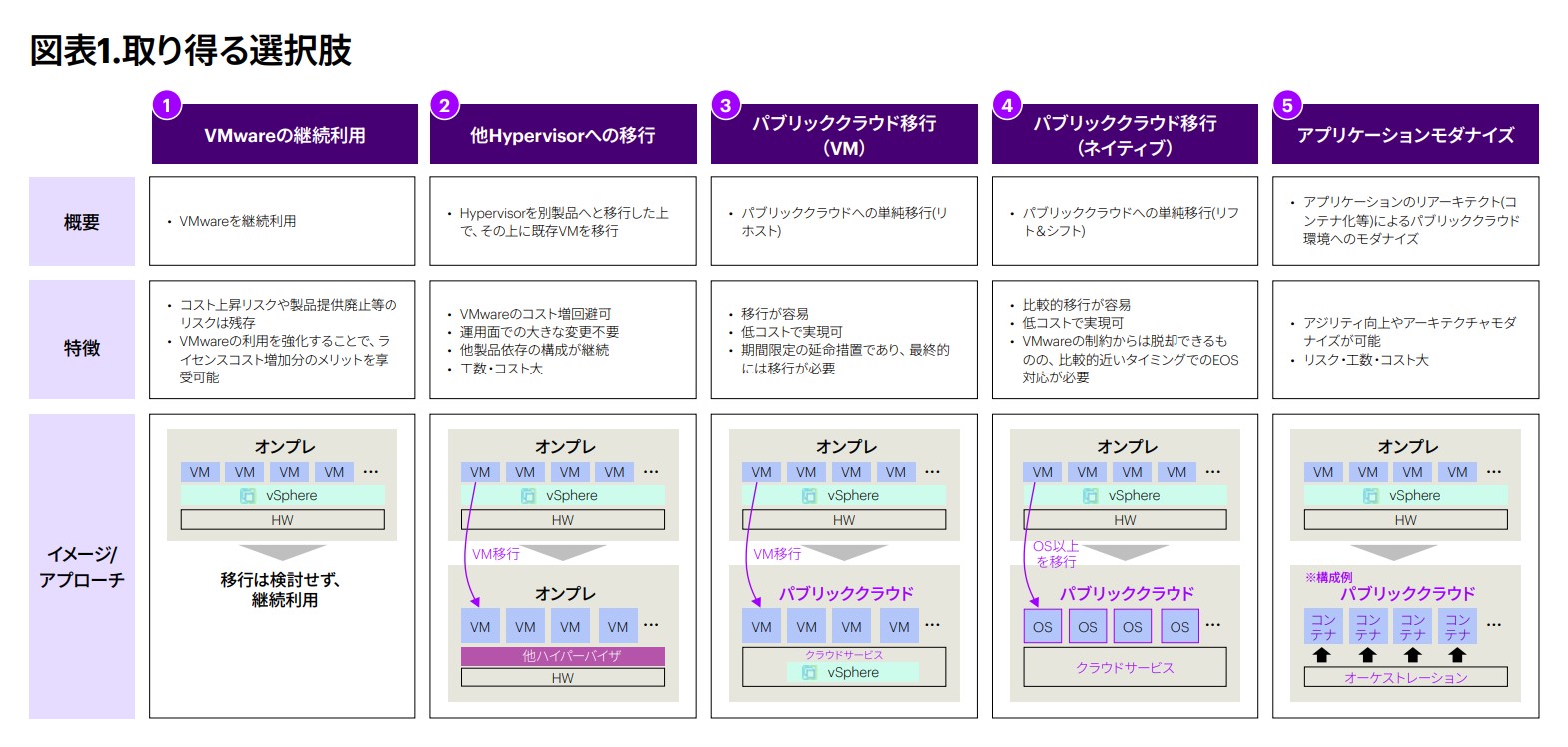Select the VMwareの継続利用 header
The height and width of the screenshot is (747, 1568).
pos(285,135)
